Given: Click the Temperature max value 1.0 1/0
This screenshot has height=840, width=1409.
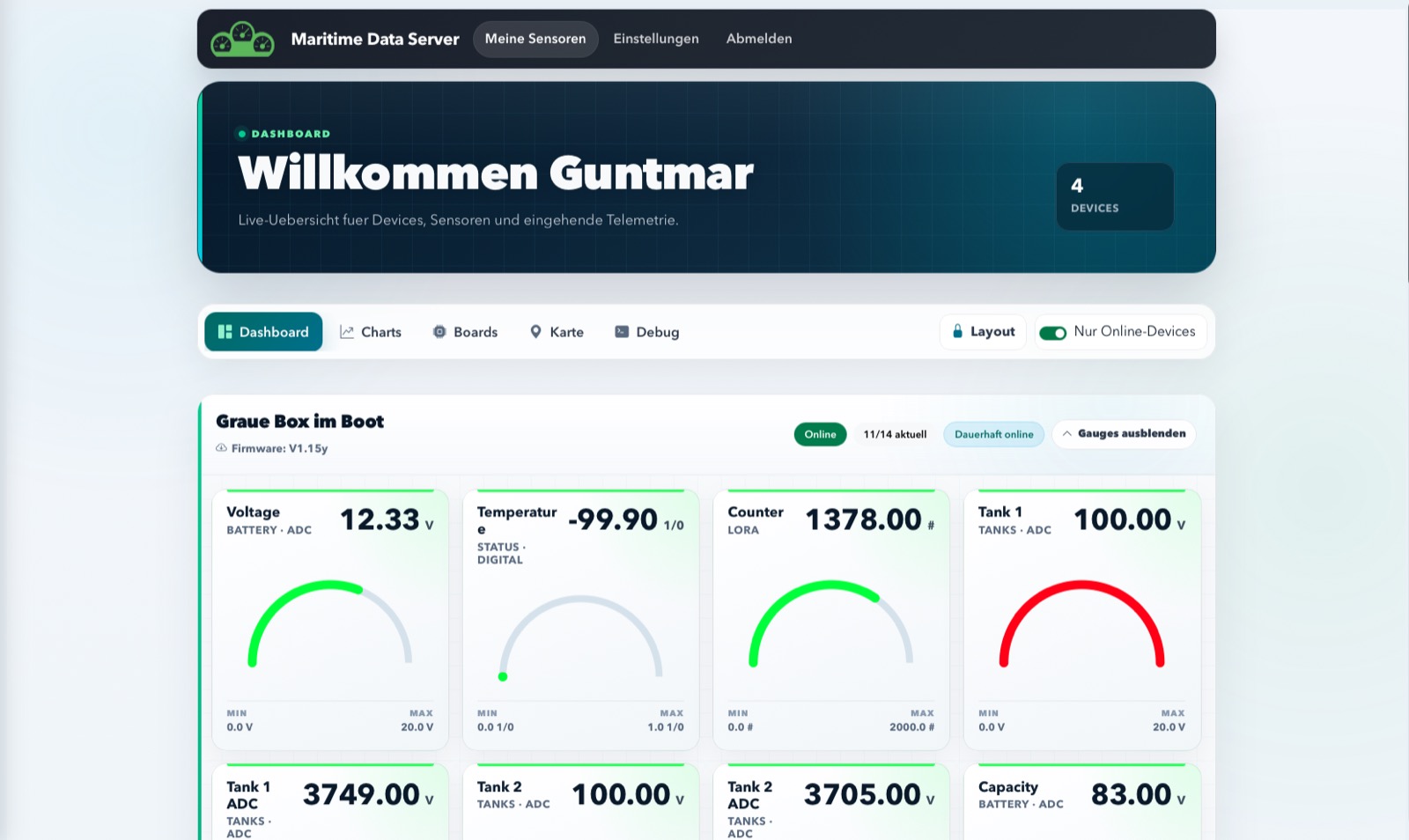Looking at the screenshot, I should (x=666, y=727).
